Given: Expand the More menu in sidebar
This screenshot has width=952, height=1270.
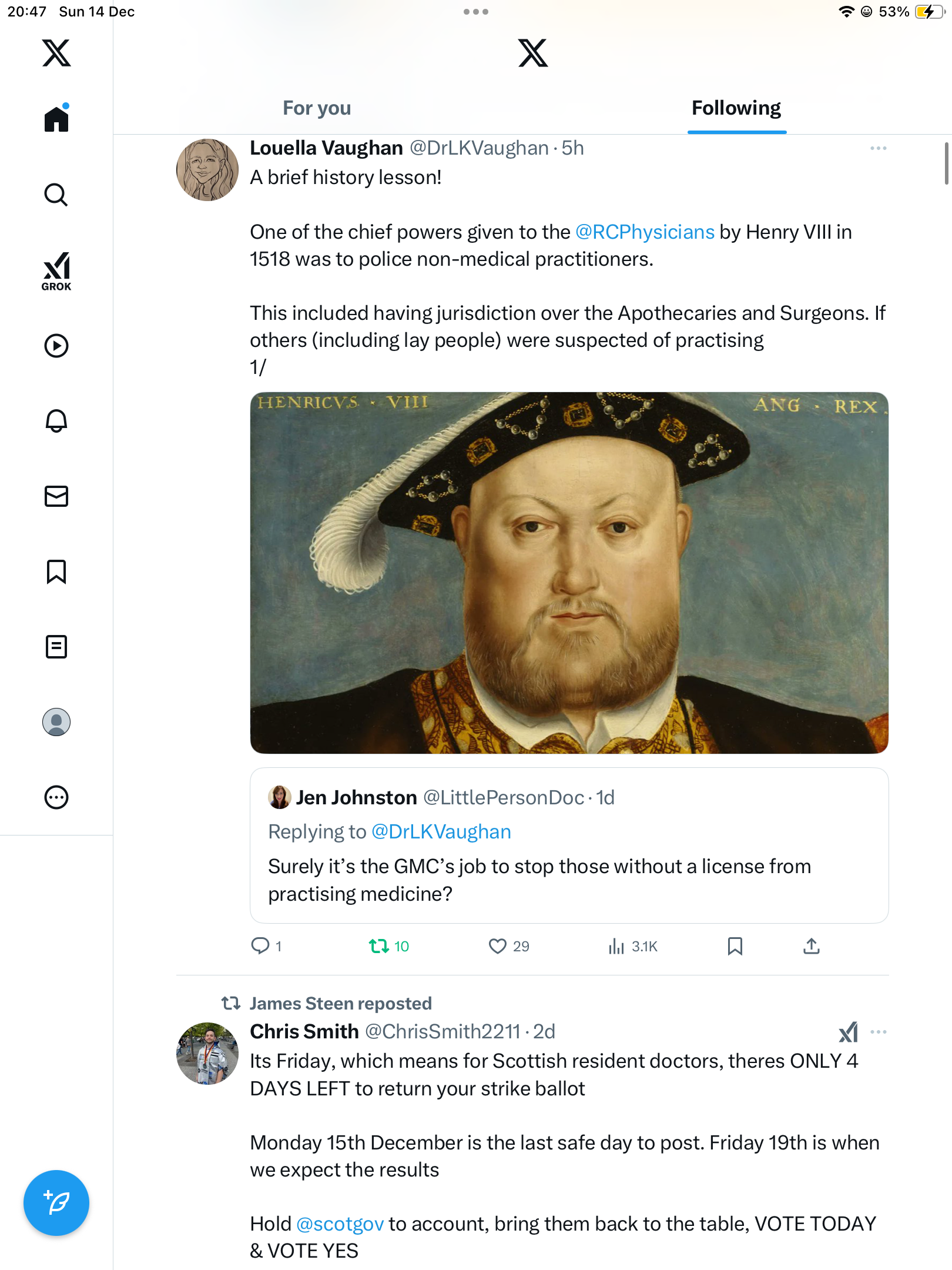Looking at the screenshot, I should [x=56, y=797].
